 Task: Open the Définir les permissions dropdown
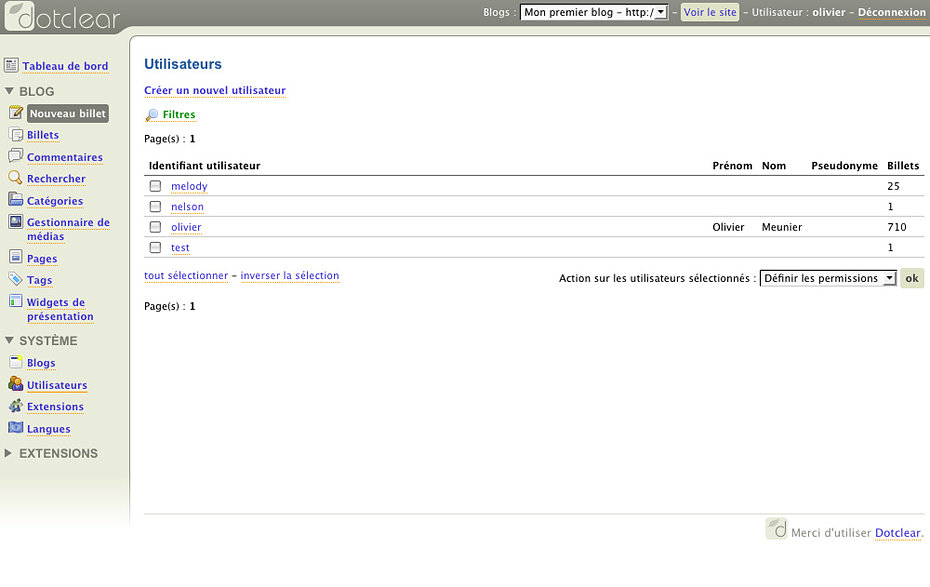[x=828, y=278]
